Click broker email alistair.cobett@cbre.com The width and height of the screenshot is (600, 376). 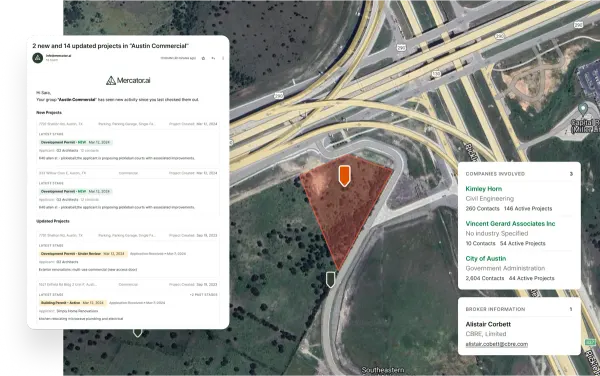[x=497, y=344]
